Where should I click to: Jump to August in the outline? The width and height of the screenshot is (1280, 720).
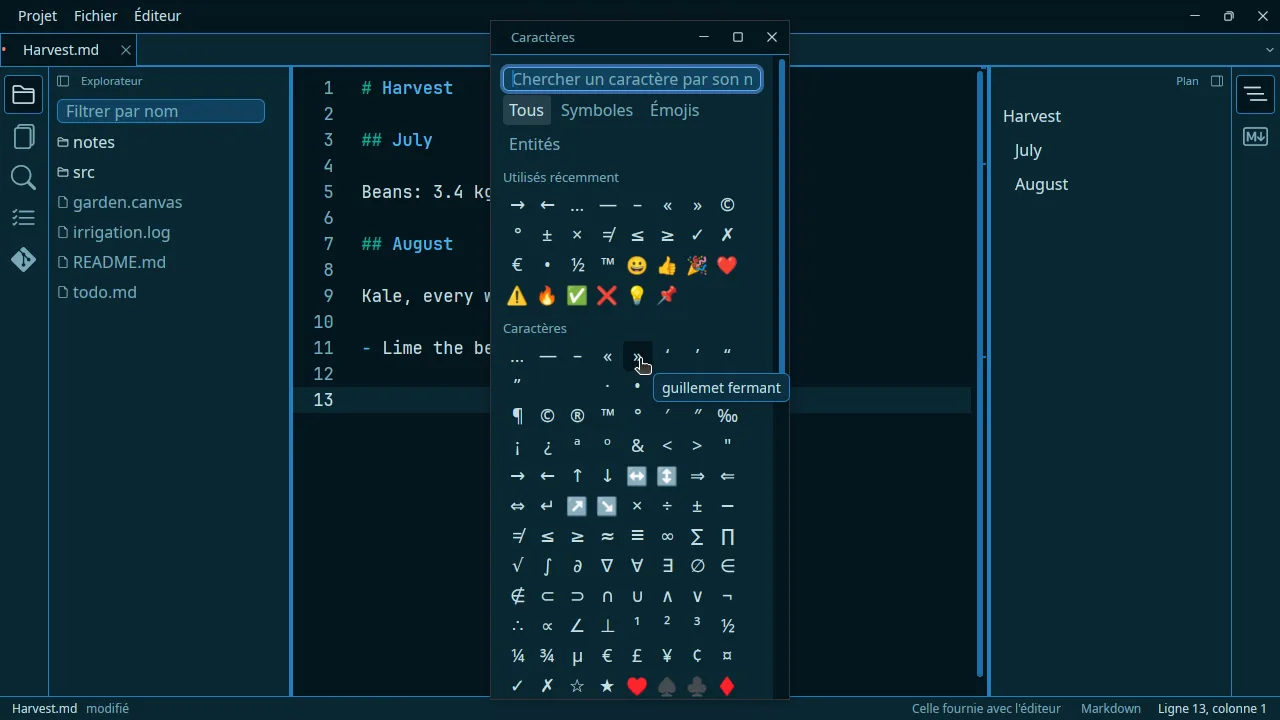[1041, 184]
